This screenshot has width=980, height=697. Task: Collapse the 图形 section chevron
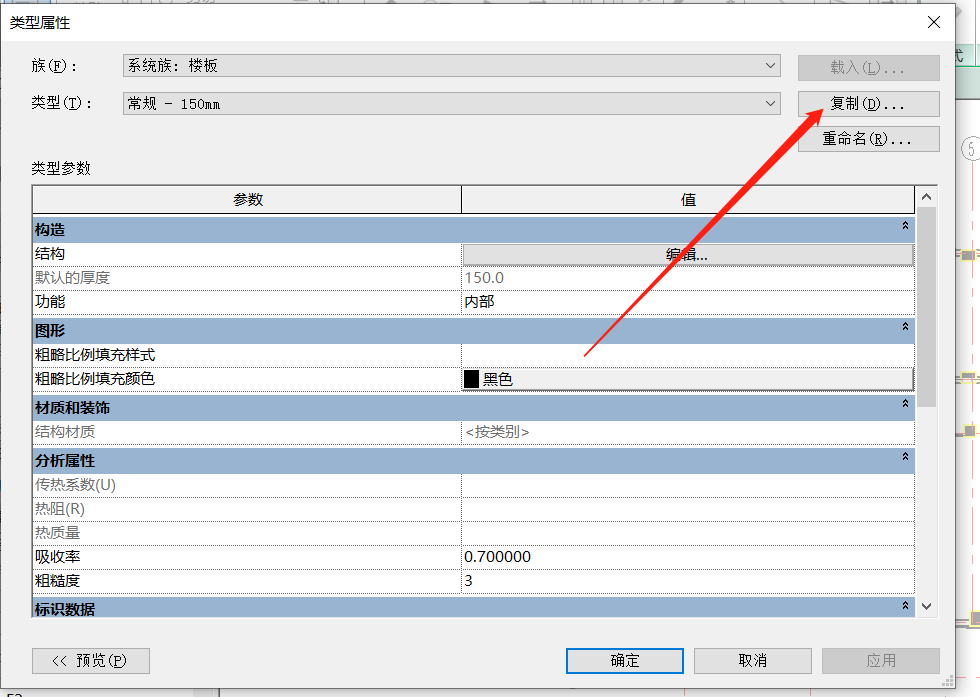point(905,327)
